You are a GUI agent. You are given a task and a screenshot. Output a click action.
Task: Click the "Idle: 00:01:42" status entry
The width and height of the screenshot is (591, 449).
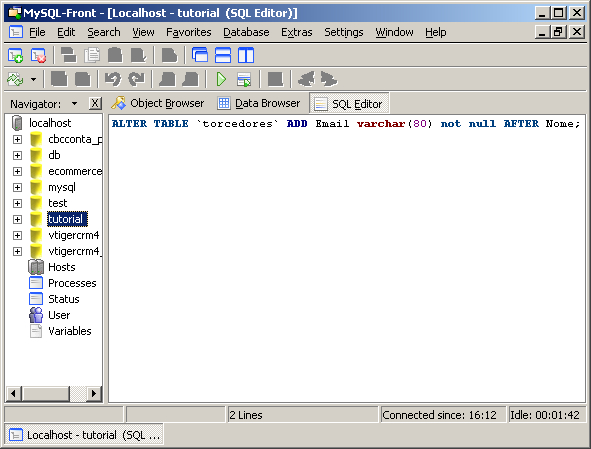pos(545,415)
